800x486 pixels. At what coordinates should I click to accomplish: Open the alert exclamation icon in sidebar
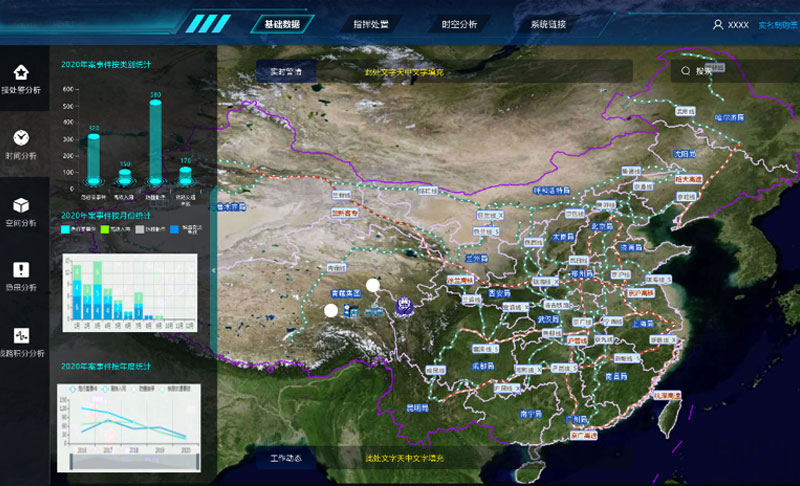coord(22,270)
